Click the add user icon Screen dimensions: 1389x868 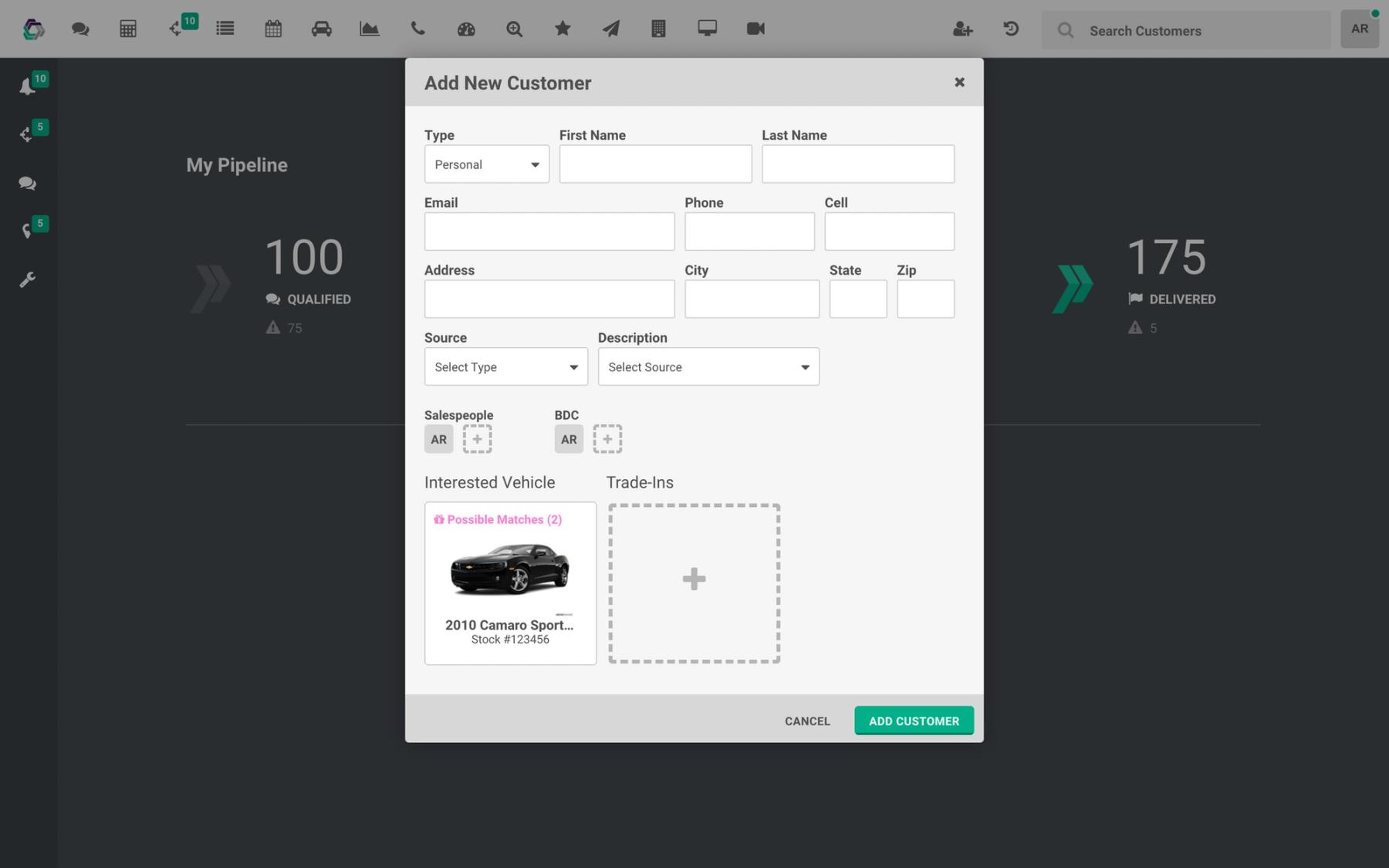click(962, 29)
